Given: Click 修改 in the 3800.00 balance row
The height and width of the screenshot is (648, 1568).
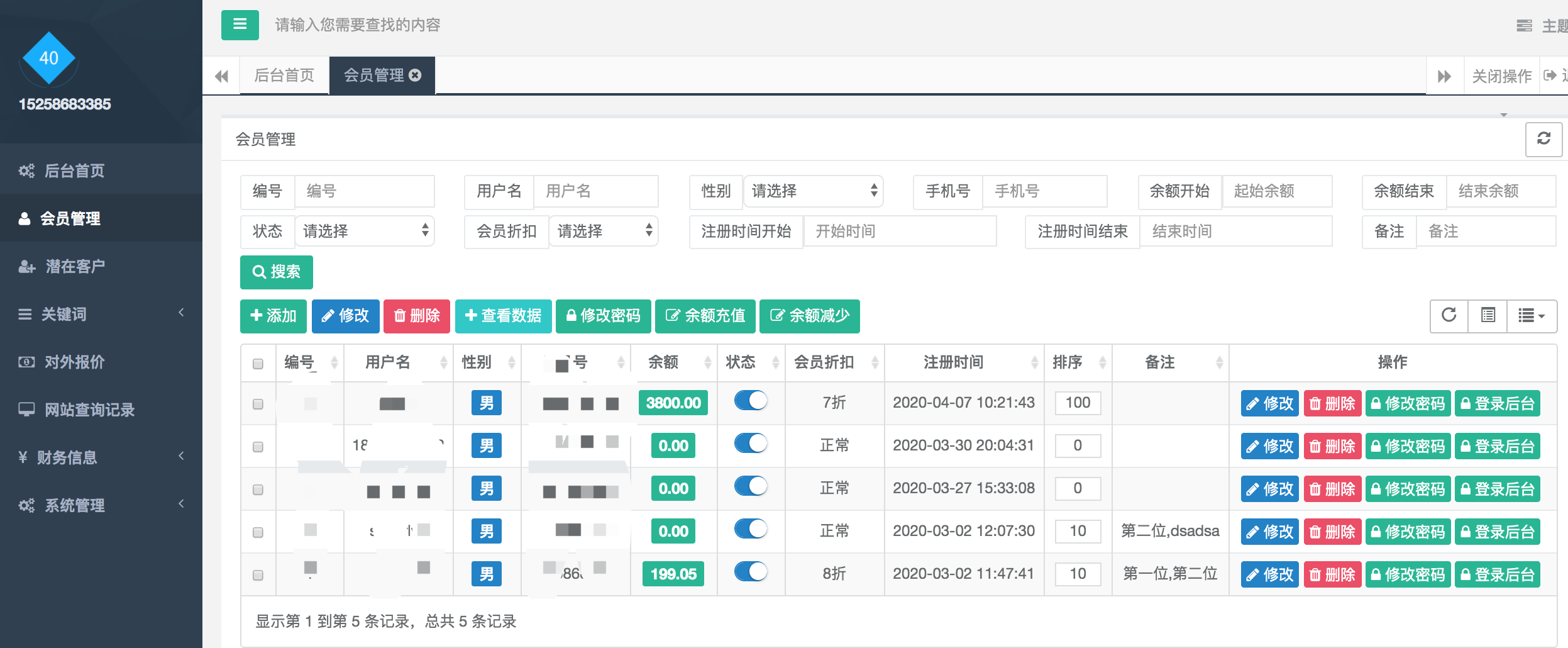Looking at the screenshot, I should [1269, 403].
